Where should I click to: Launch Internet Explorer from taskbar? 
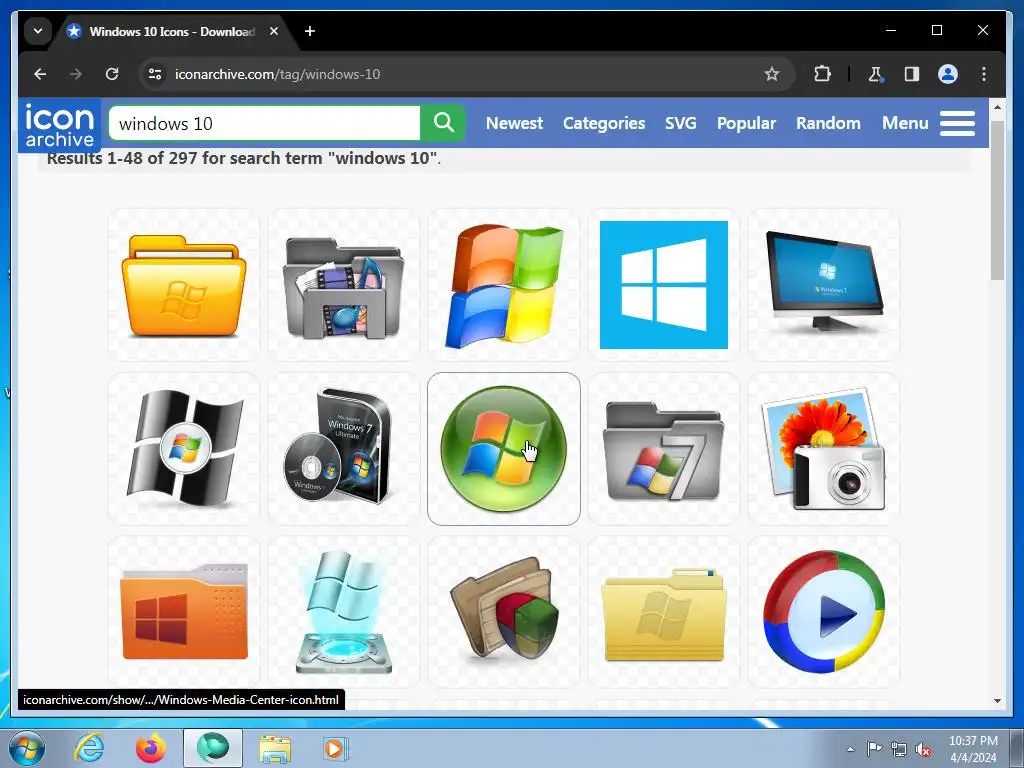89,748
